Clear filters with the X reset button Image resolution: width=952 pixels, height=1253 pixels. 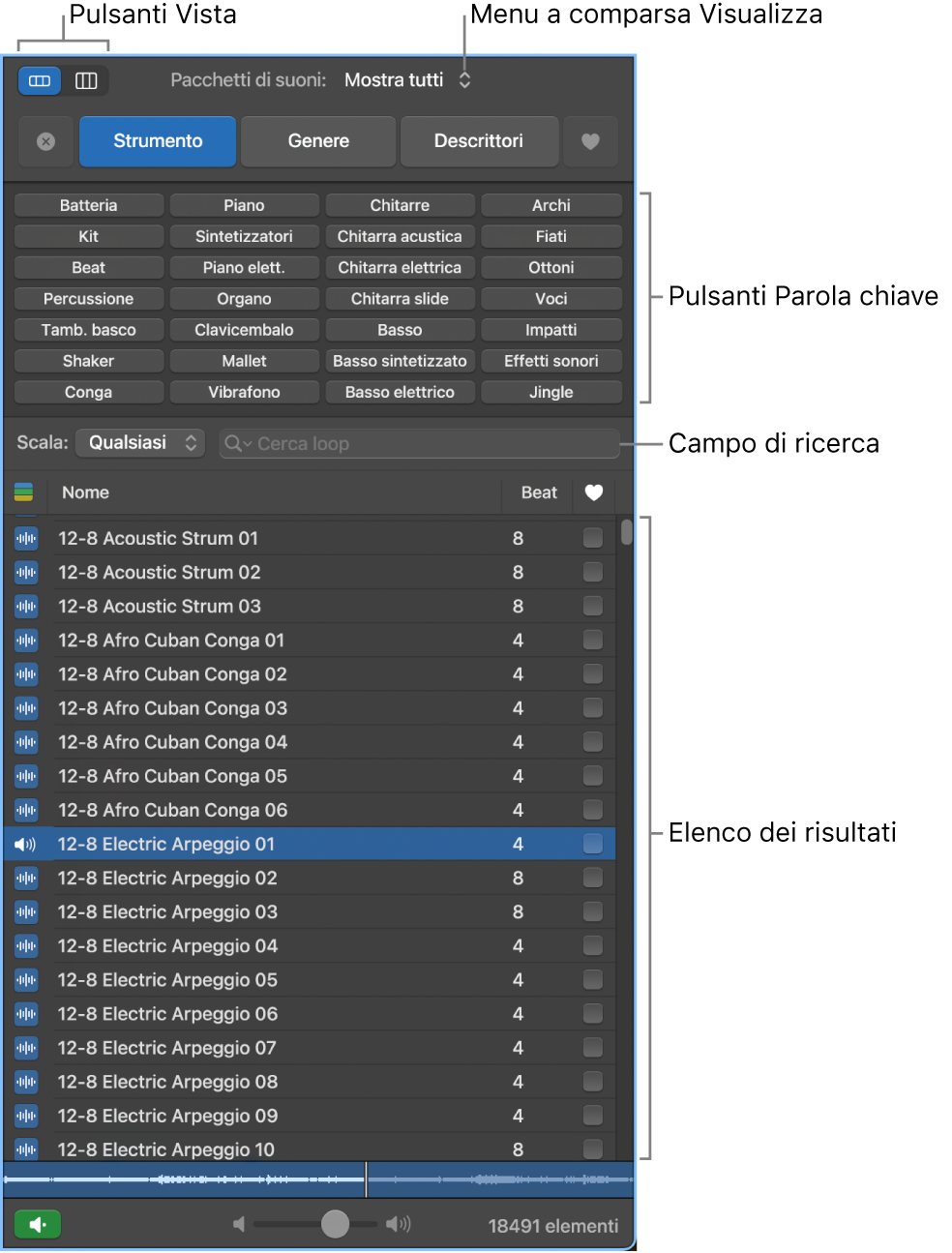[x=45, y=141]
